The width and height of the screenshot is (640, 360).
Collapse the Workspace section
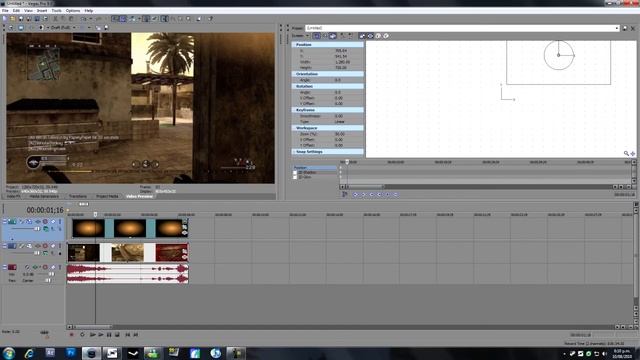pos(327,128)
